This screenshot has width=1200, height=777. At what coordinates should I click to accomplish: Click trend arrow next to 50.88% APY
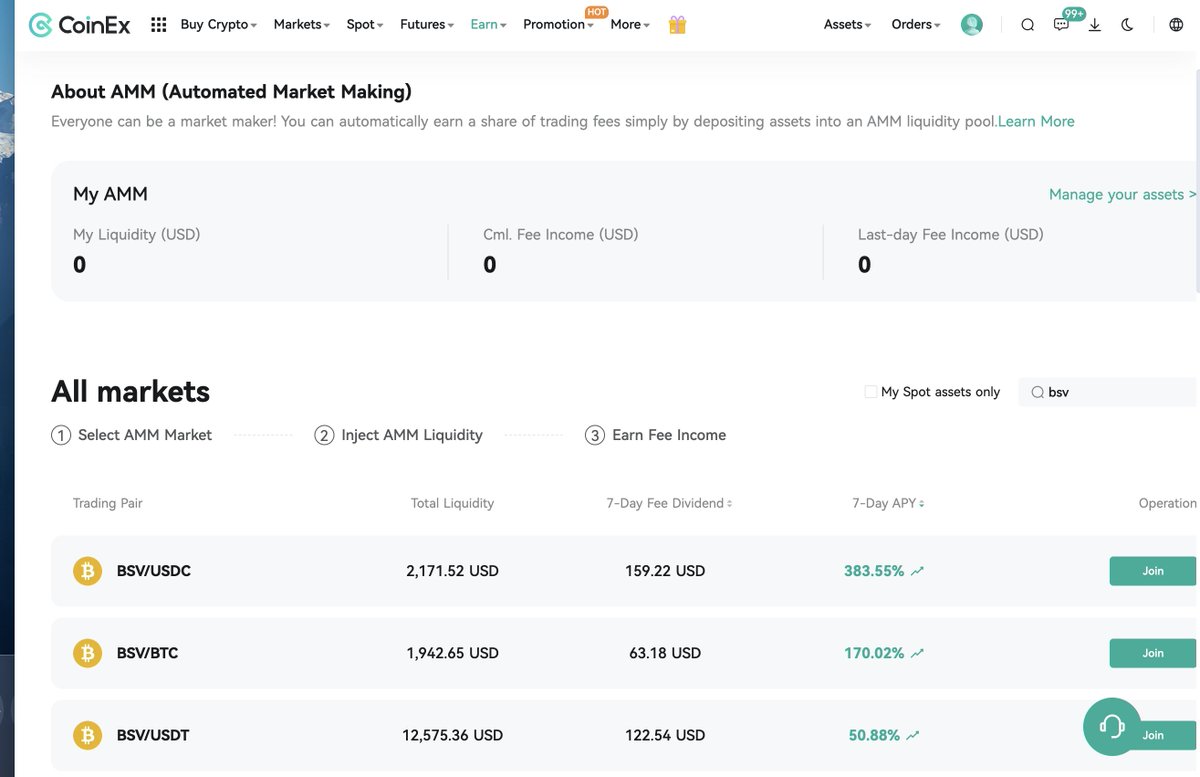point(912,735)
